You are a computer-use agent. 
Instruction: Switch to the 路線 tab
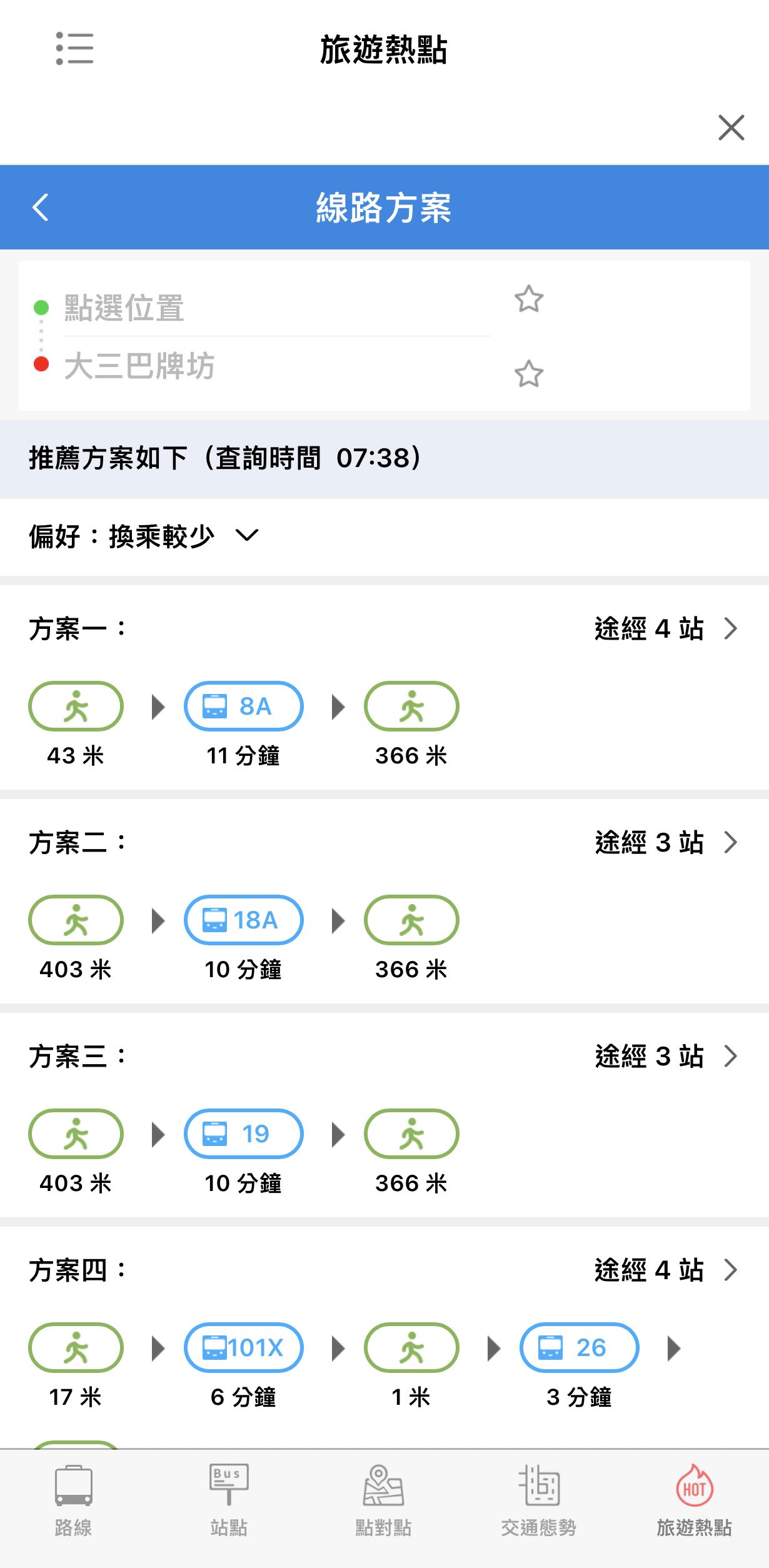pyautogui.click(x=73, y=1500)
